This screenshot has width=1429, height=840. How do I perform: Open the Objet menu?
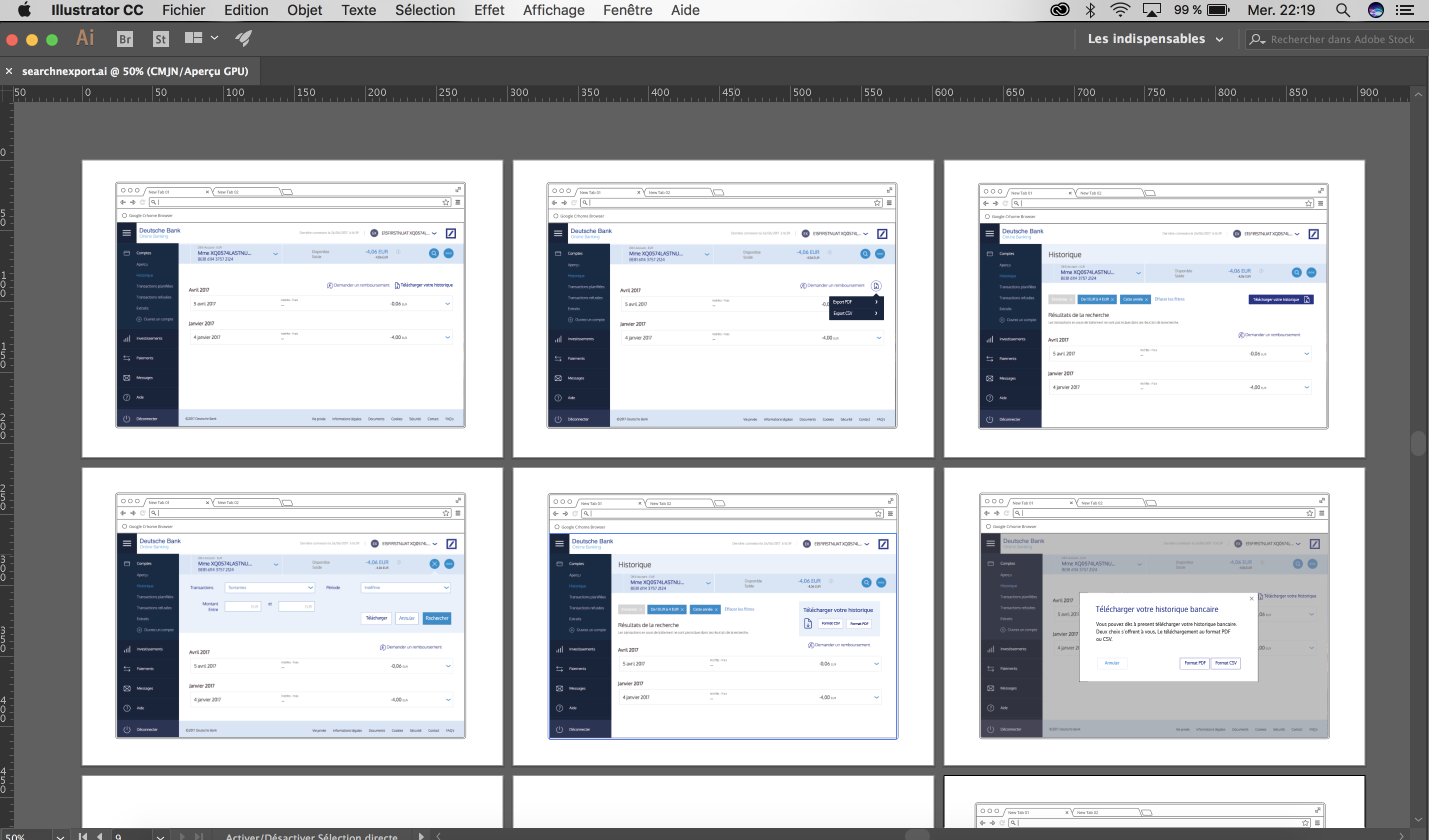[304, 9]
